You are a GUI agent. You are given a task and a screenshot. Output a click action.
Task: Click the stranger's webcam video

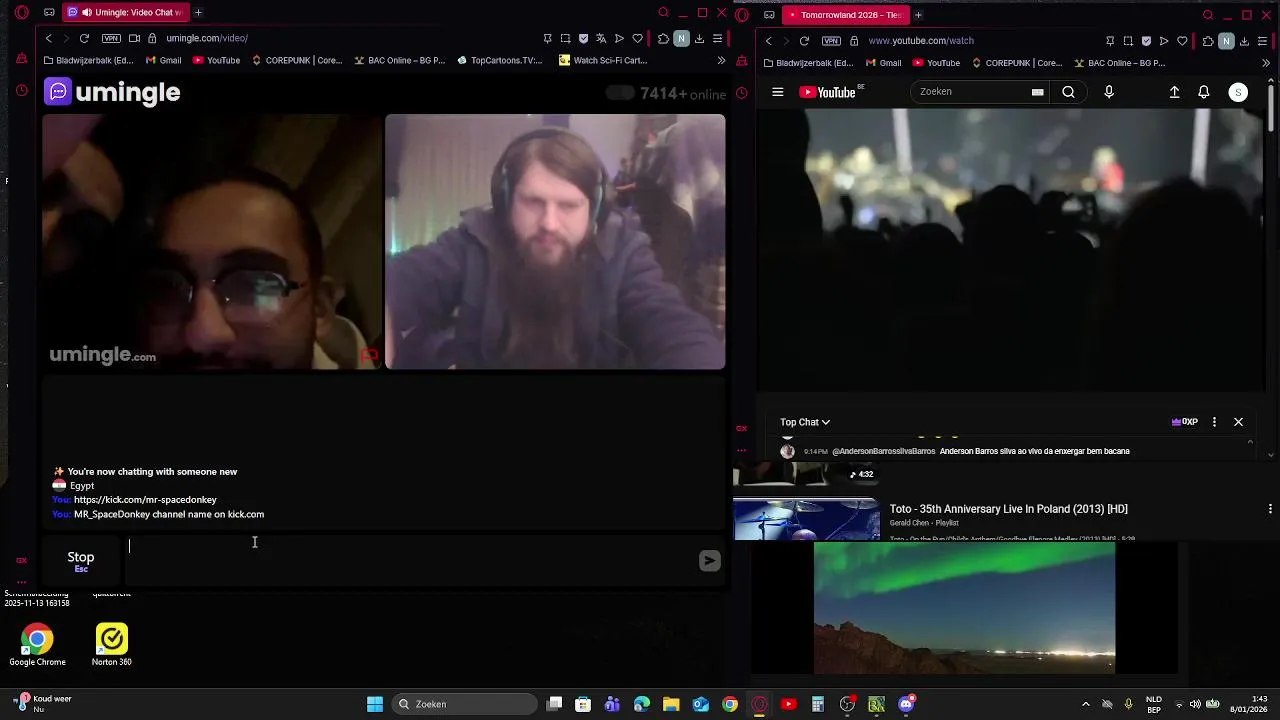(212, 241)
